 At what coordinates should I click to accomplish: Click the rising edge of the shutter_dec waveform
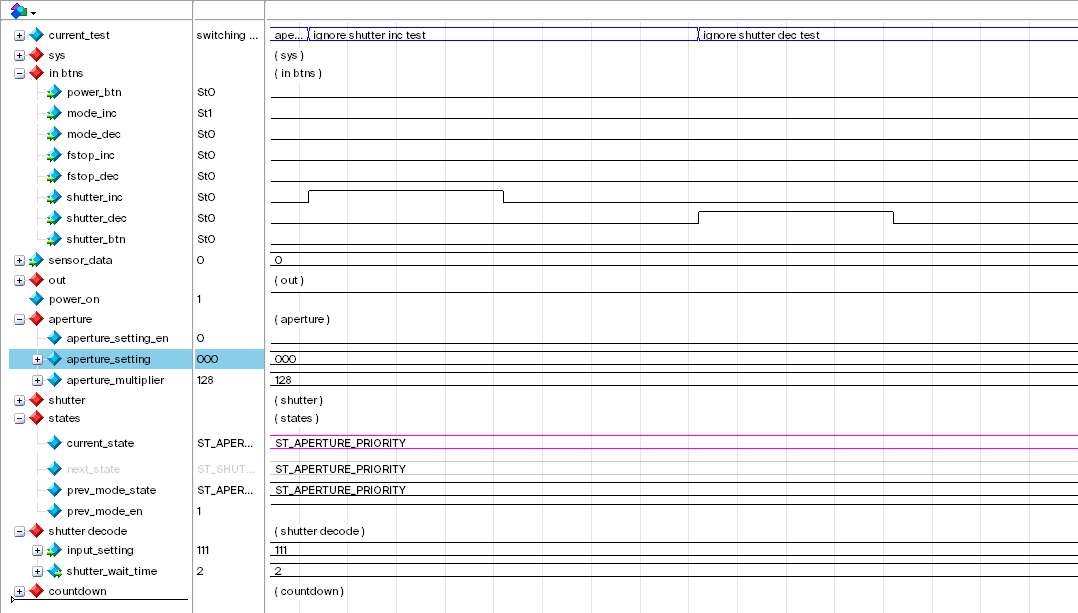coord(698,218)
